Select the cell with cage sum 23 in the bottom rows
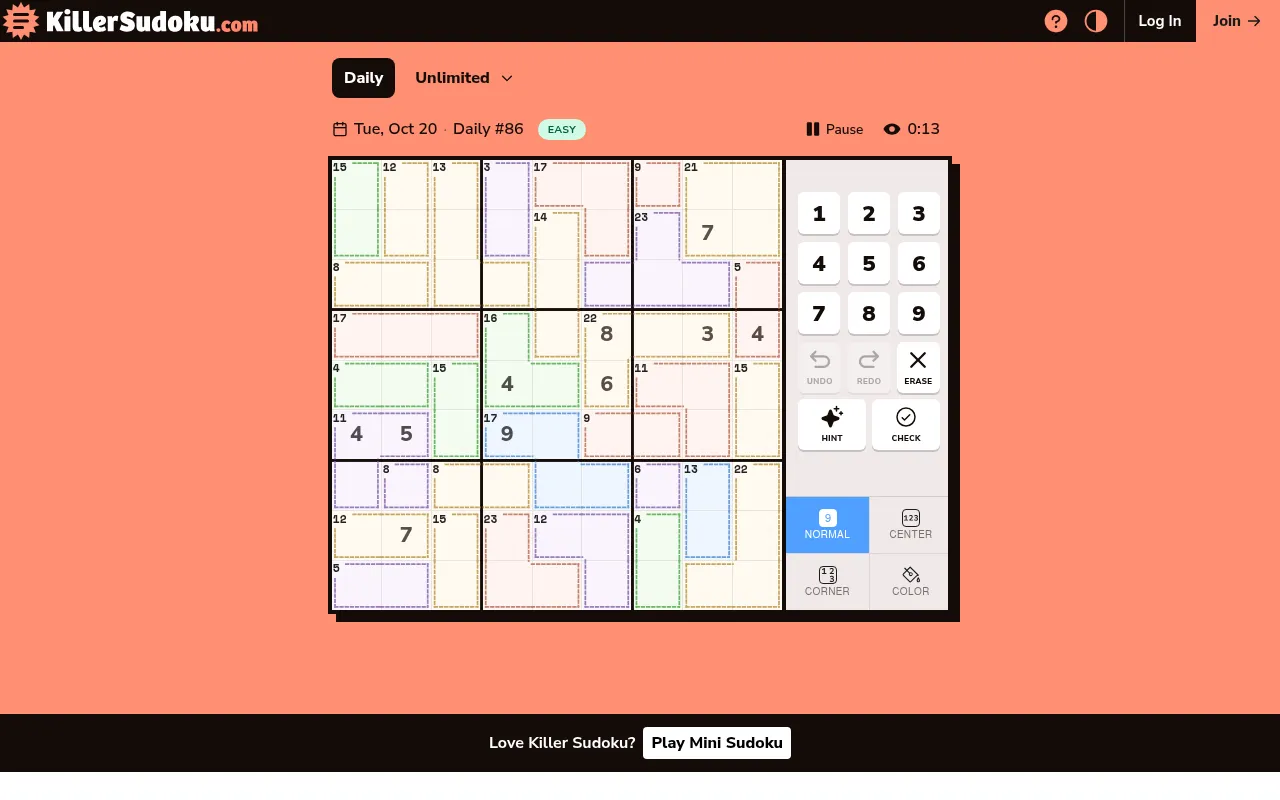Image resolution: width=1280 pixels, height=800 pixels. click(507, 535)
